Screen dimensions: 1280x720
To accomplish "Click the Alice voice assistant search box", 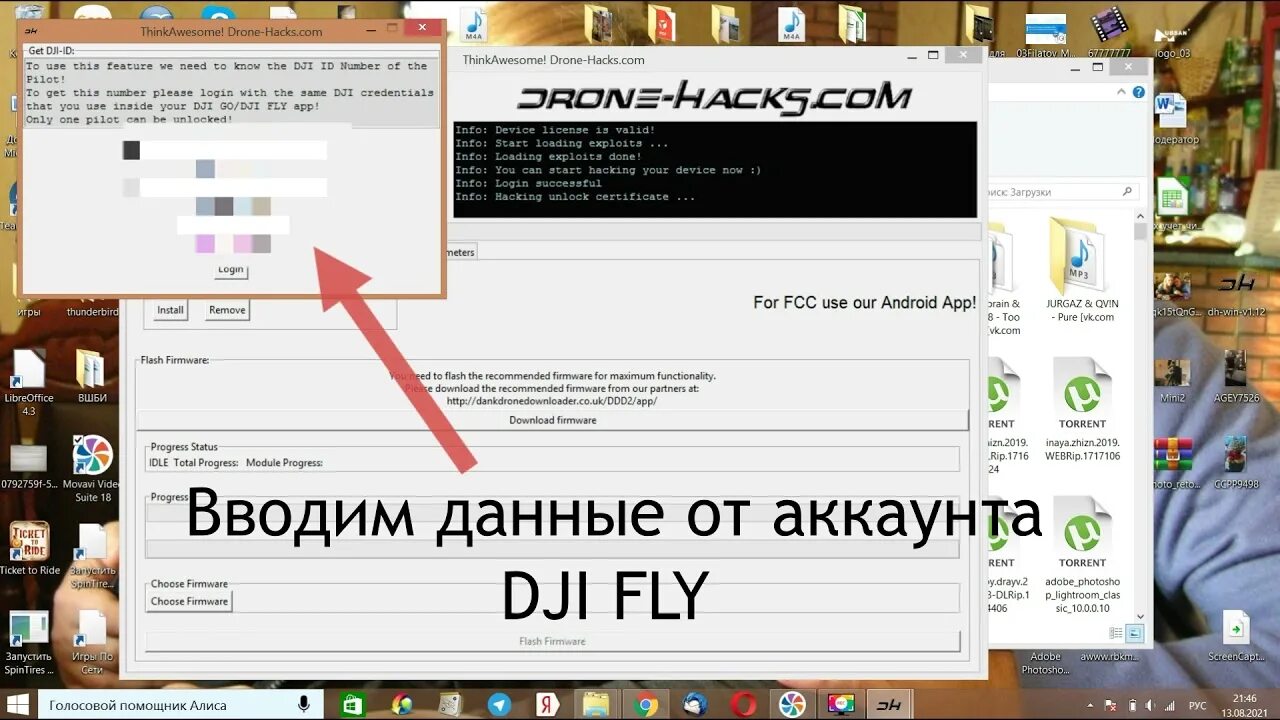I will [x=180, y=705].
